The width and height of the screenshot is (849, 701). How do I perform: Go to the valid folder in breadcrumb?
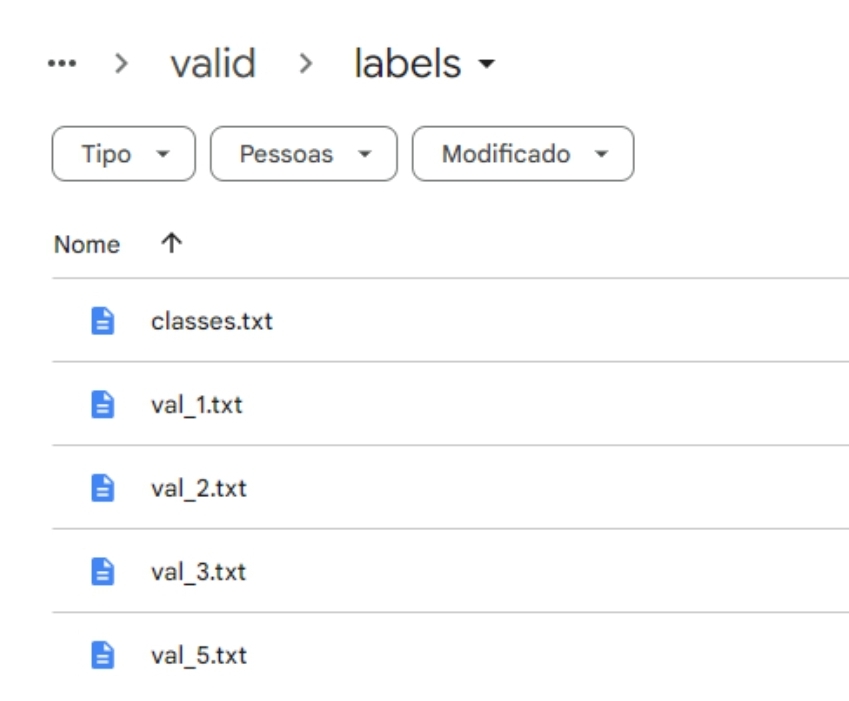pyautogui.click(x=213, y=63)
